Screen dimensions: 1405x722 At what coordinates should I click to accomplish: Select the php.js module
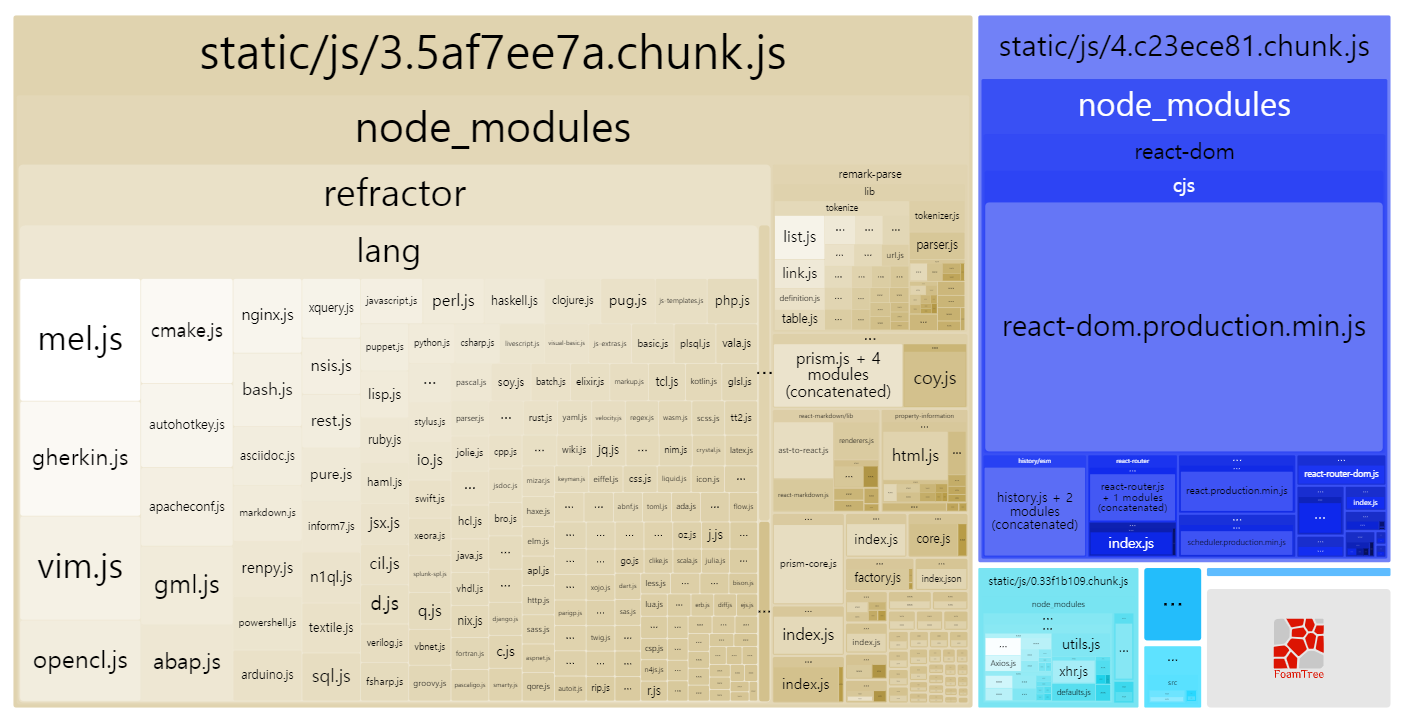(732, 300)
